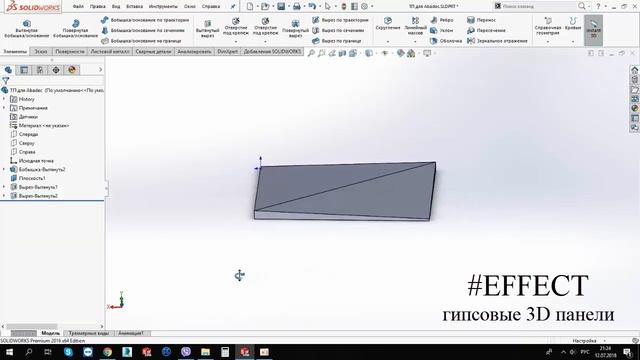Select the Вытянутый вырез tool
Viewport: 640px width, 360px height.
point(207,28)
